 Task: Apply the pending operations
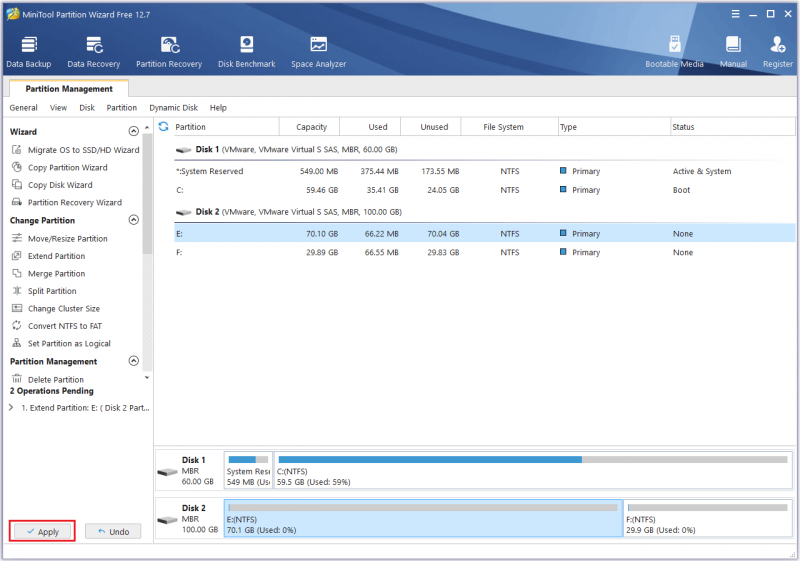click(x=42, y=531)
